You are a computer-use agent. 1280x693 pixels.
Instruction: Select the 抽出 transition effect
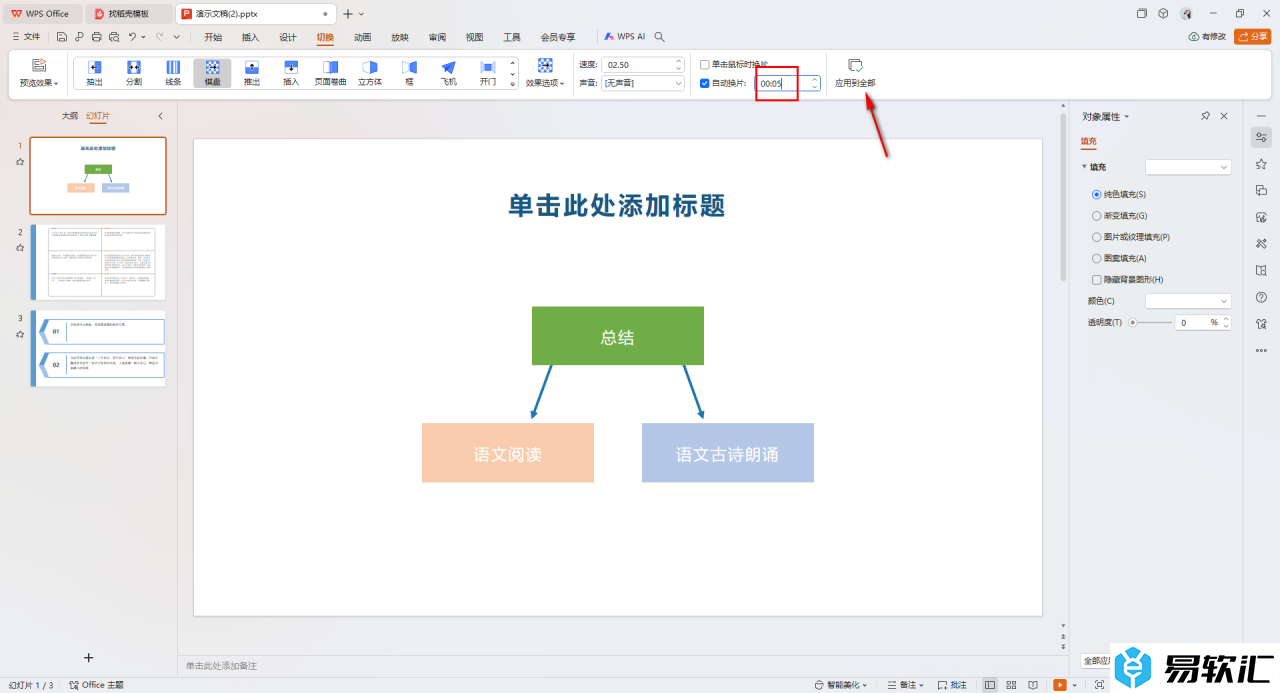(94, 73)
